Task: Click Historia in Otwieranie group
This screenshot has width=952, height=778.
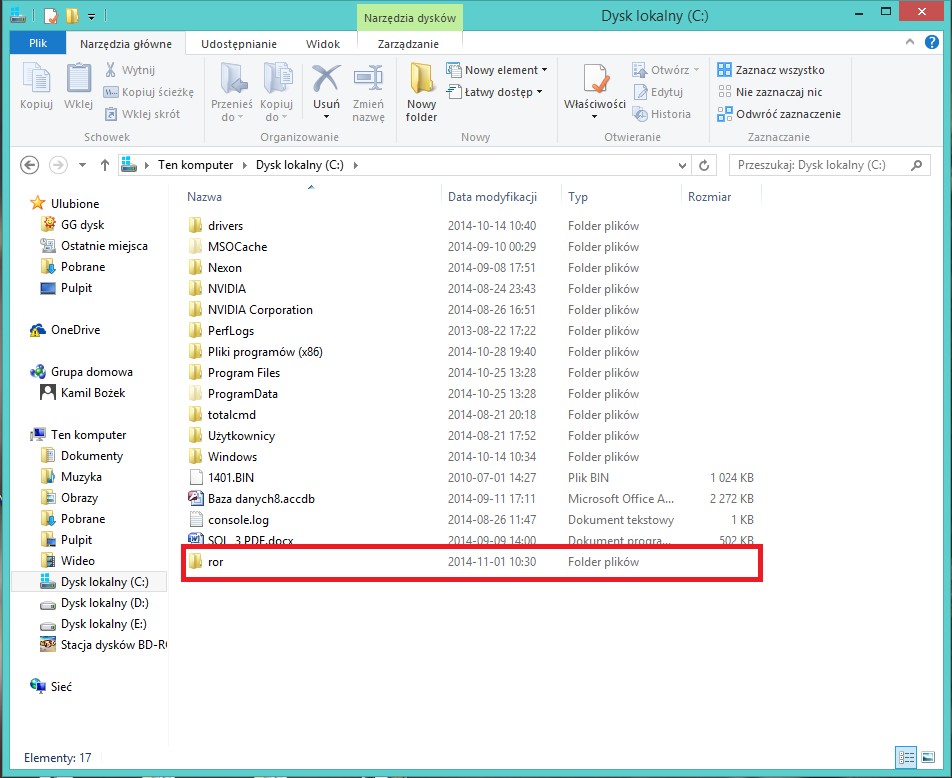Action: coord(662,114)
